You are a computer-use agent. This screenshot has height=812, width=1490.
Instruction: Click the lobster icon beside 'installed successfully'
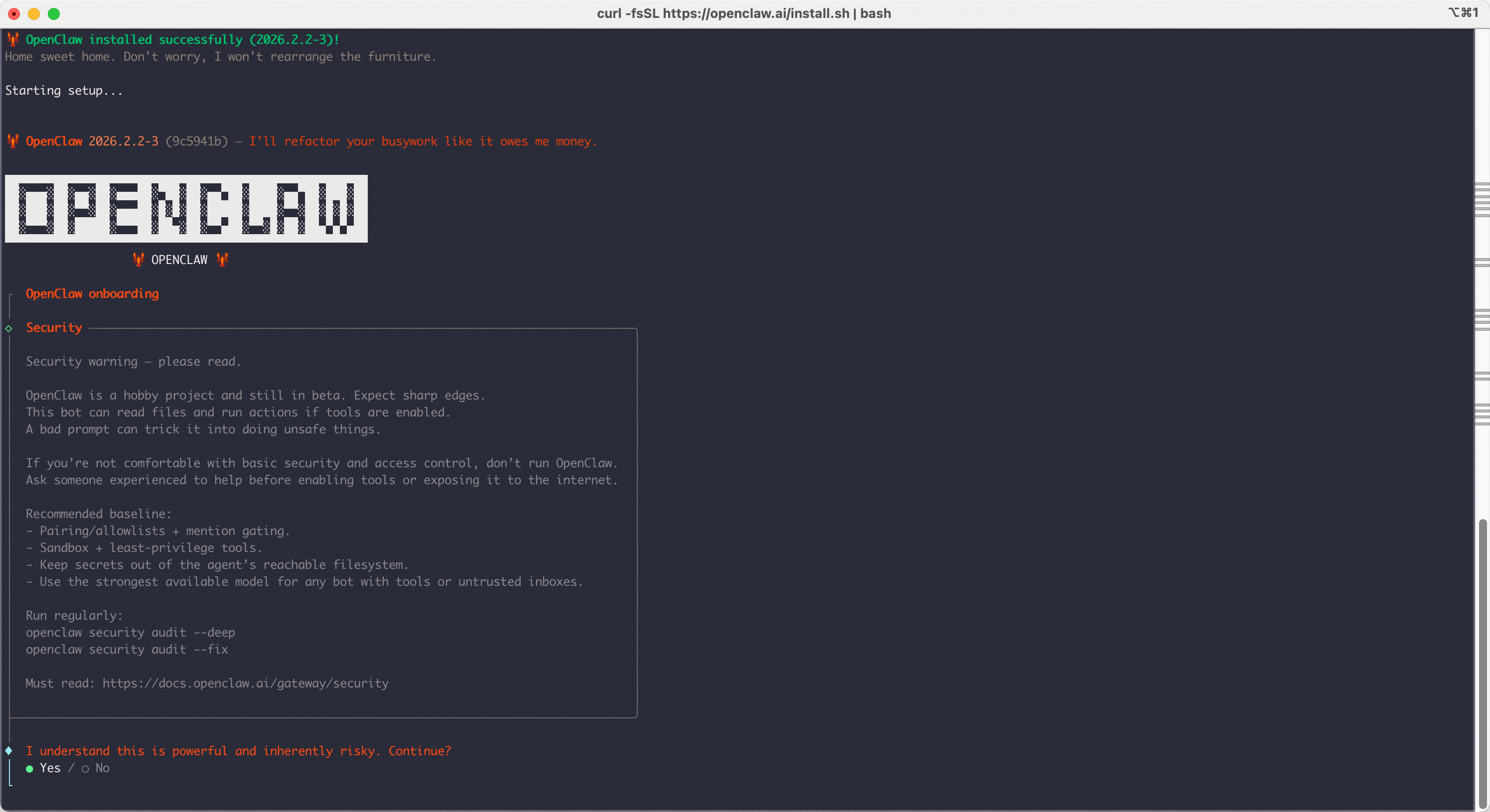[x=13, y=40]
